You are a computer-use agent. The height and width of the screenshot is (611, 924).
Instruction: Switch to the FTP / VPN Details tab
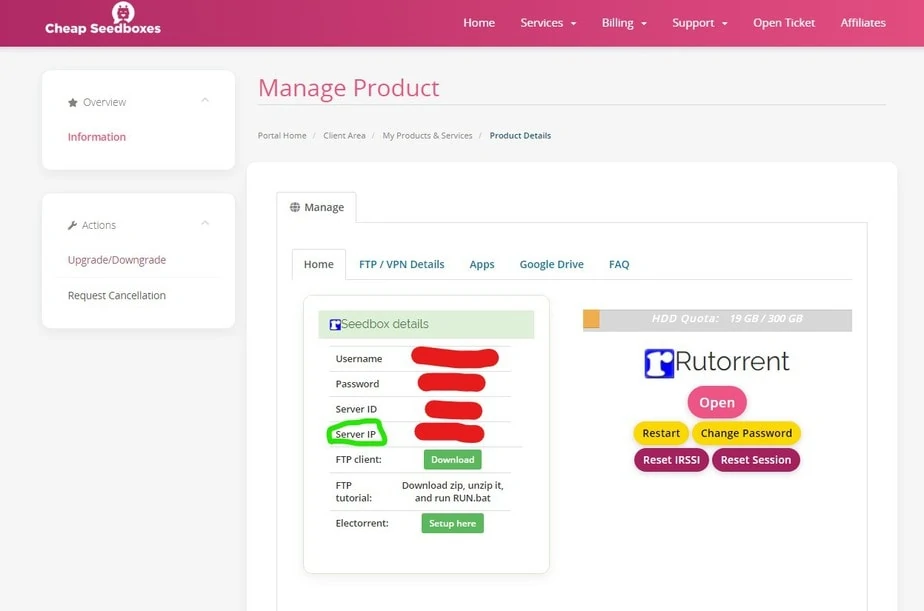click(401, 265)
